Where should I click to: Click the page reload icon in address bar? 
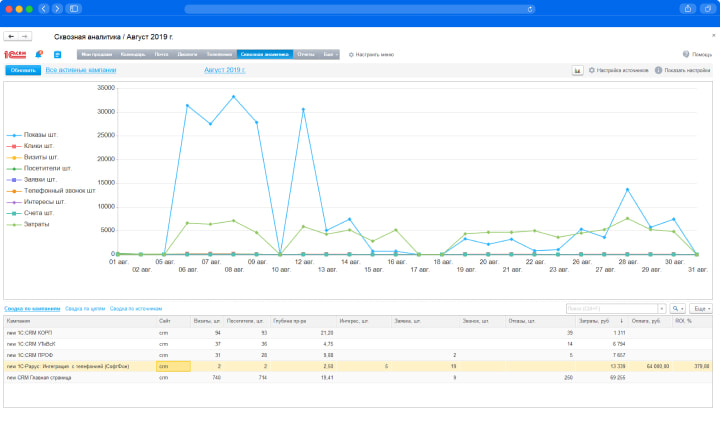pyautogui.click(x=530, y=9)
